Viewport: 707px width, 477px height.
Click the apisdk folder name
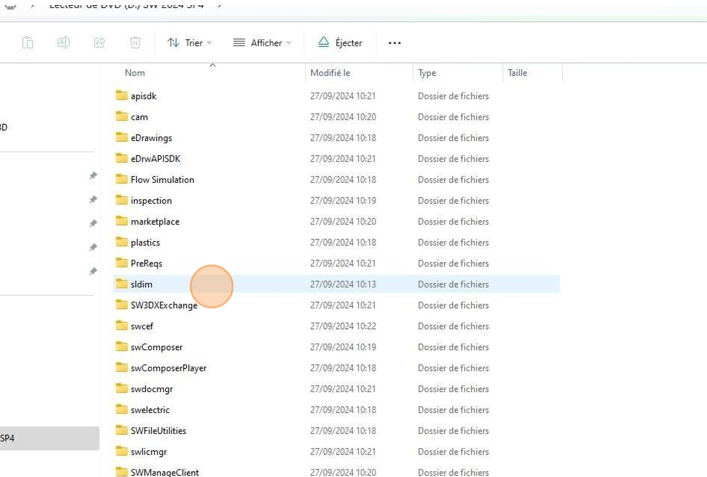(143, 96)
